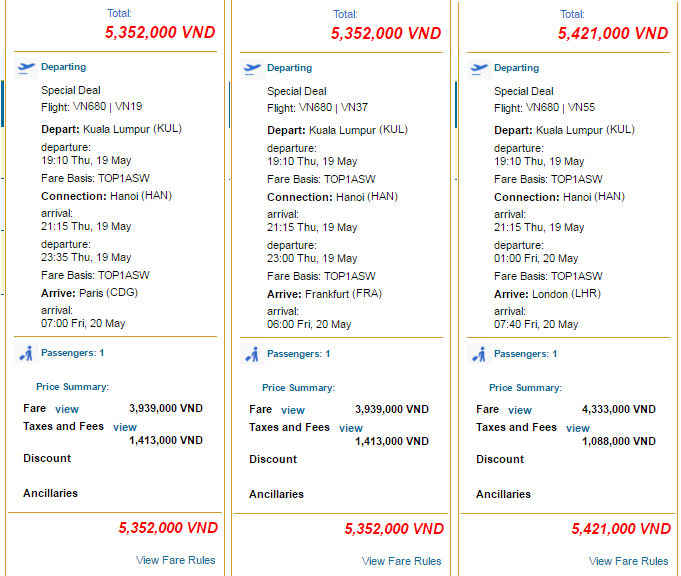The width and height of the screenshot is (681, 576).
Task: Click the departing plane icon for the Paris flight
Action: point(26,68)
